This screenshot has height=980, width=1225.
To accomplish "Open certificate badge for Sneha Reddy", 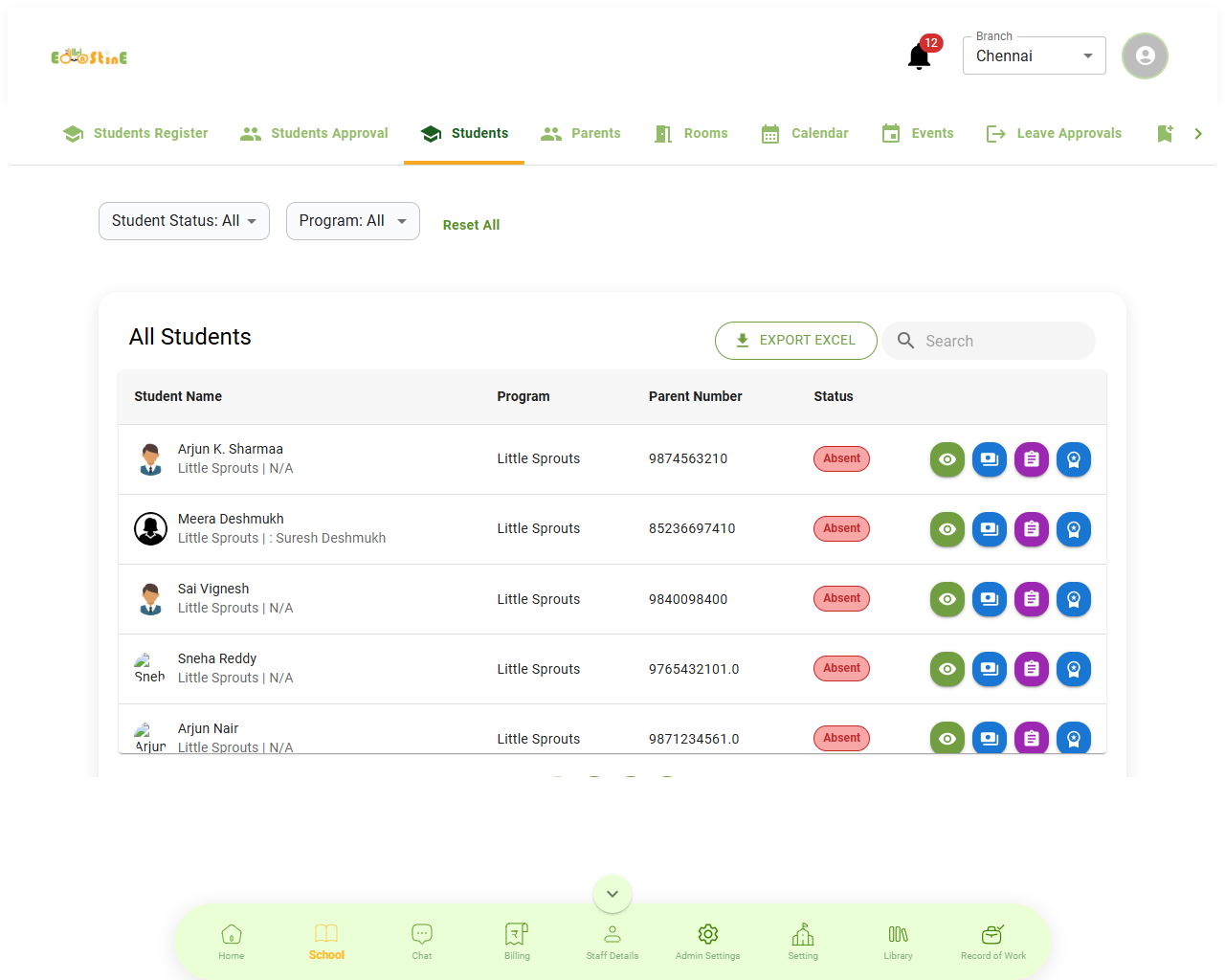I will [1074, 669].
